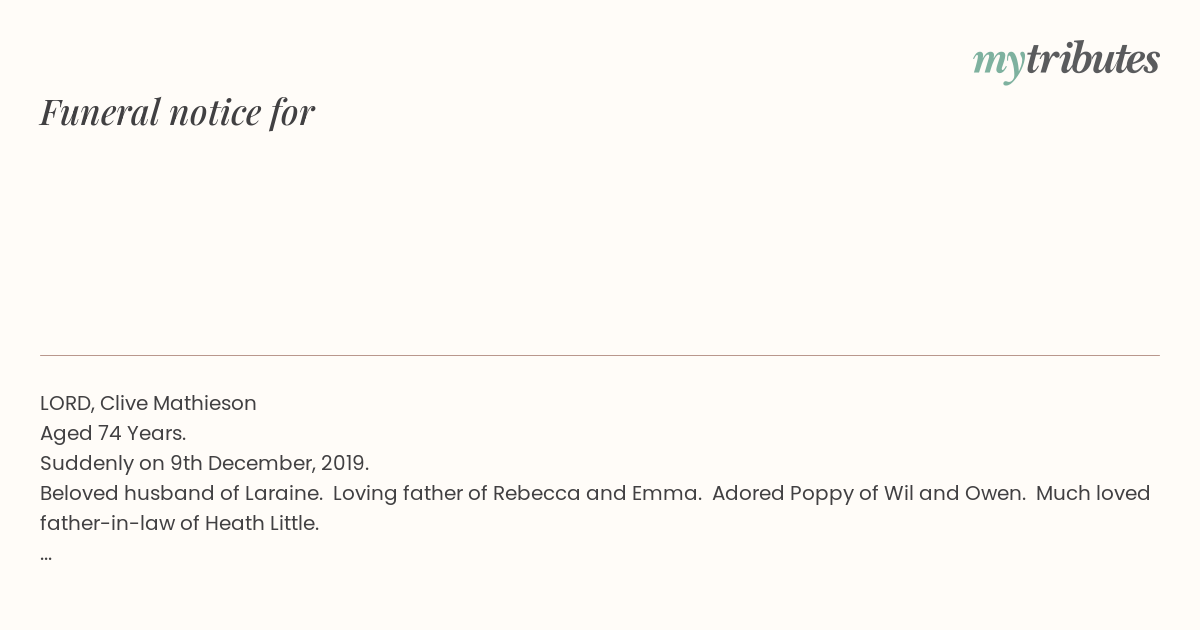The width and height of the screenshot is (1200, 630).
Task: Click "Loving father of Rebecca and Emma"
Action: tap(515, 493)
